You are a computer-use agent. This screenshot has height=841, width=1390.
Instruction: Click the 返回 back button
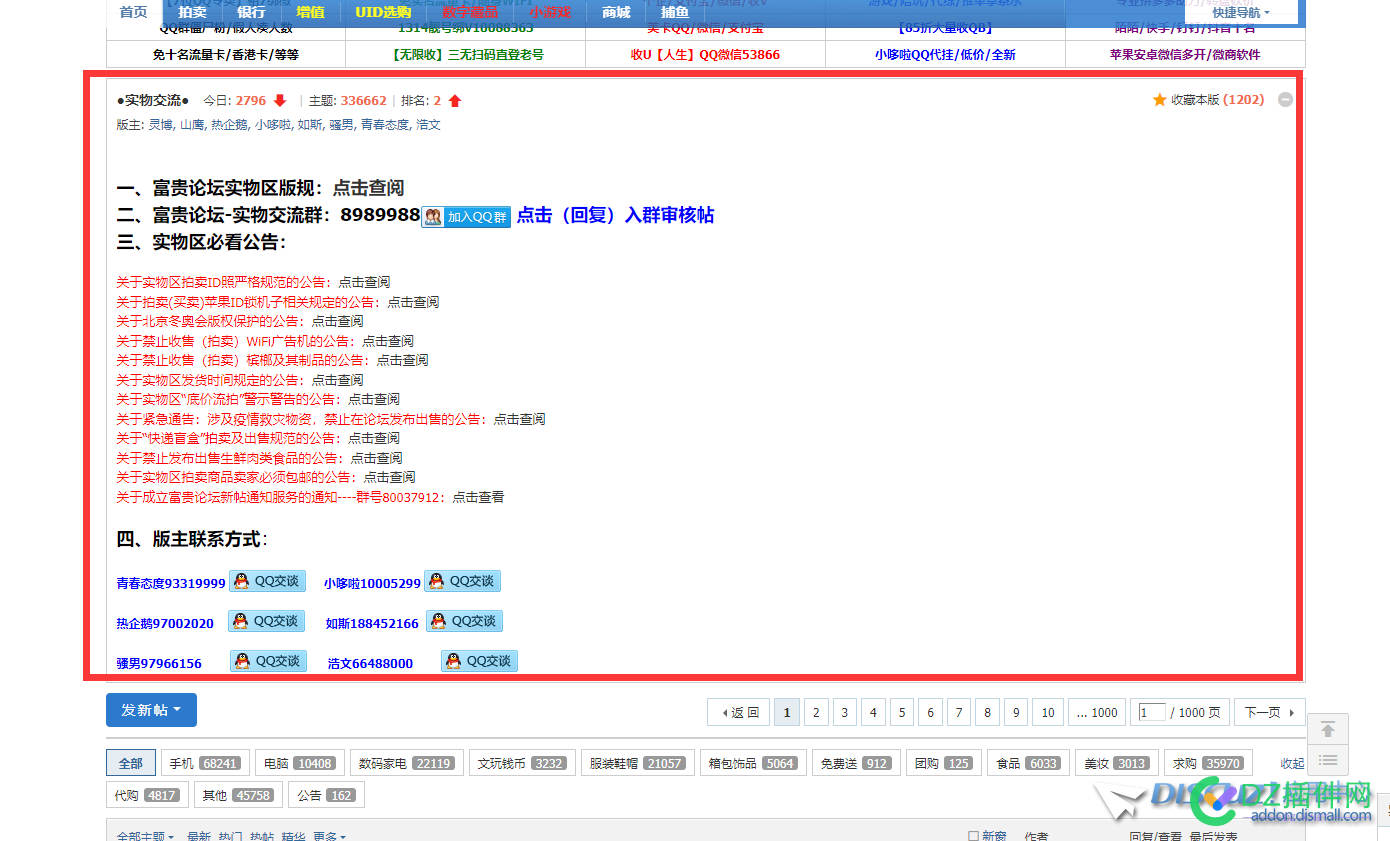739,712
